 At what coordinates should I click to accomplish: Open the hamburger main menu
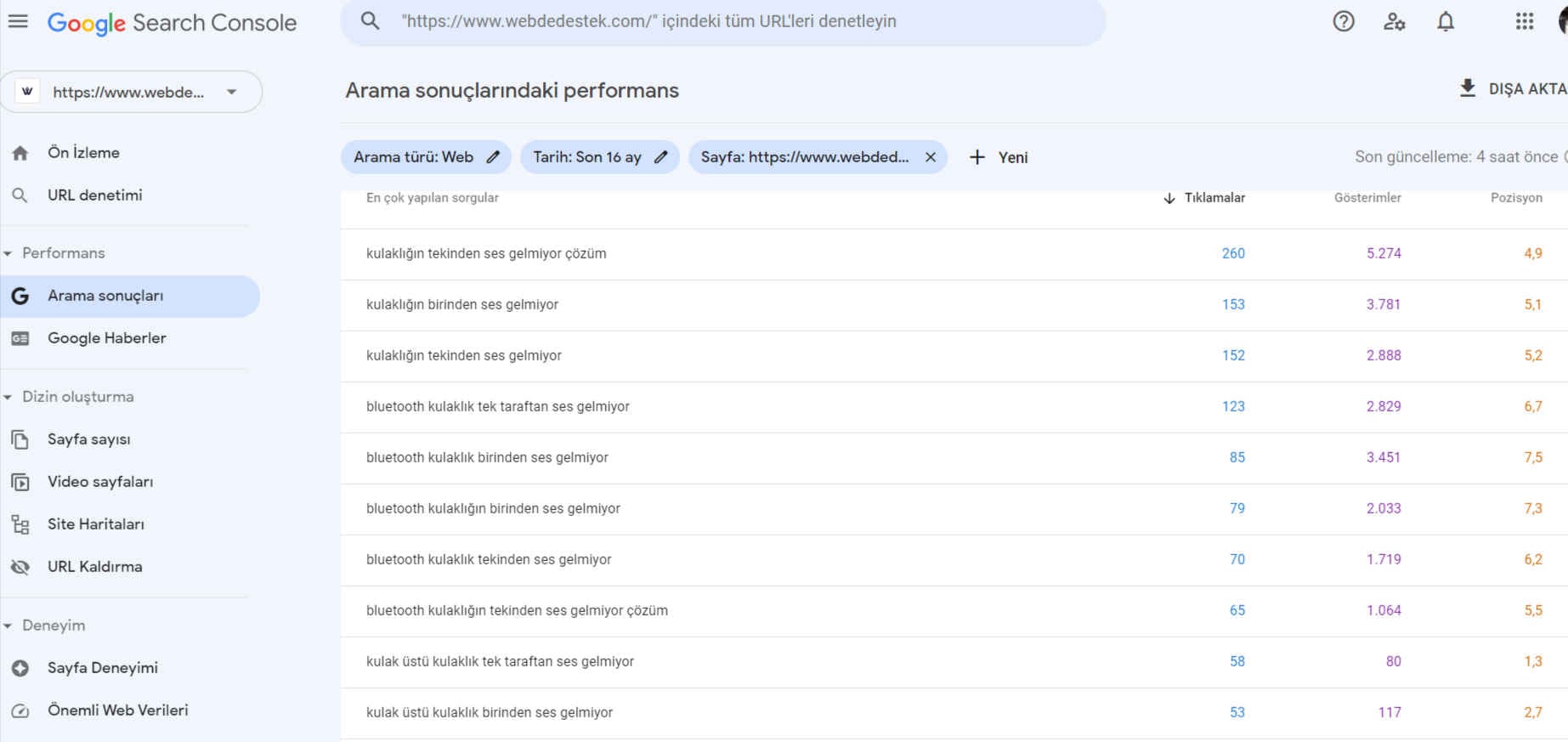point(18,21)
